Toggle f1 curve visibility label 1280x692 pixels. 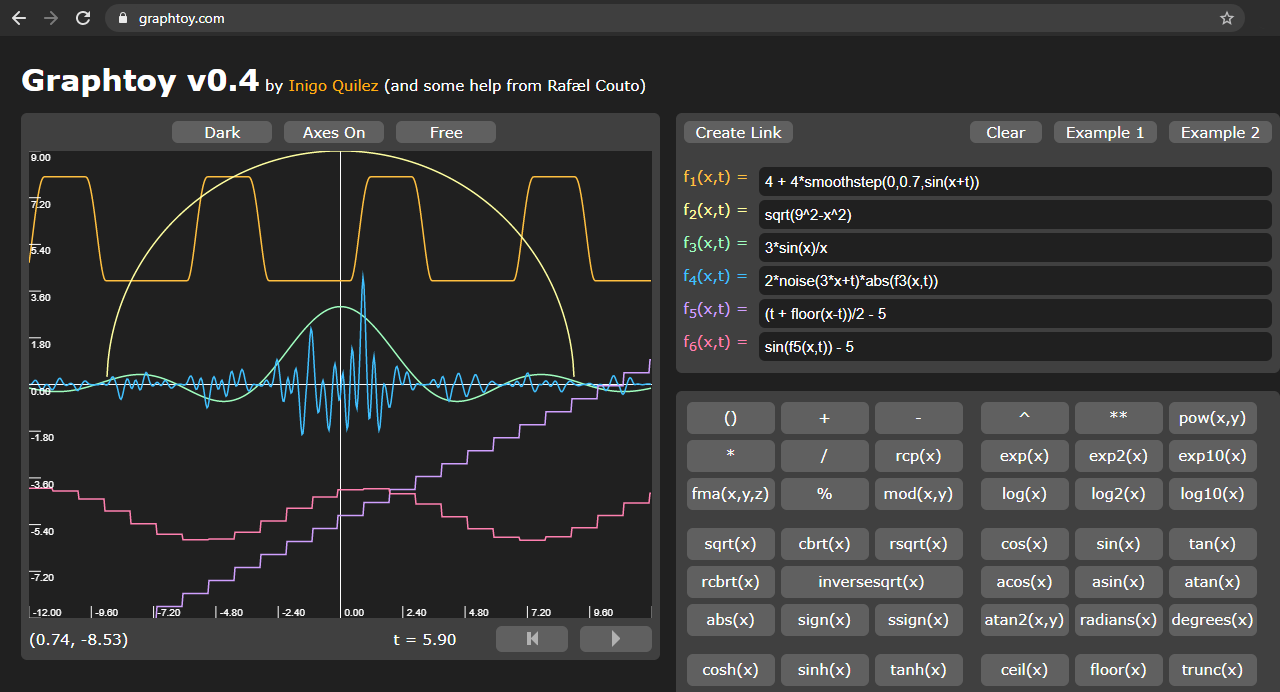715,177
